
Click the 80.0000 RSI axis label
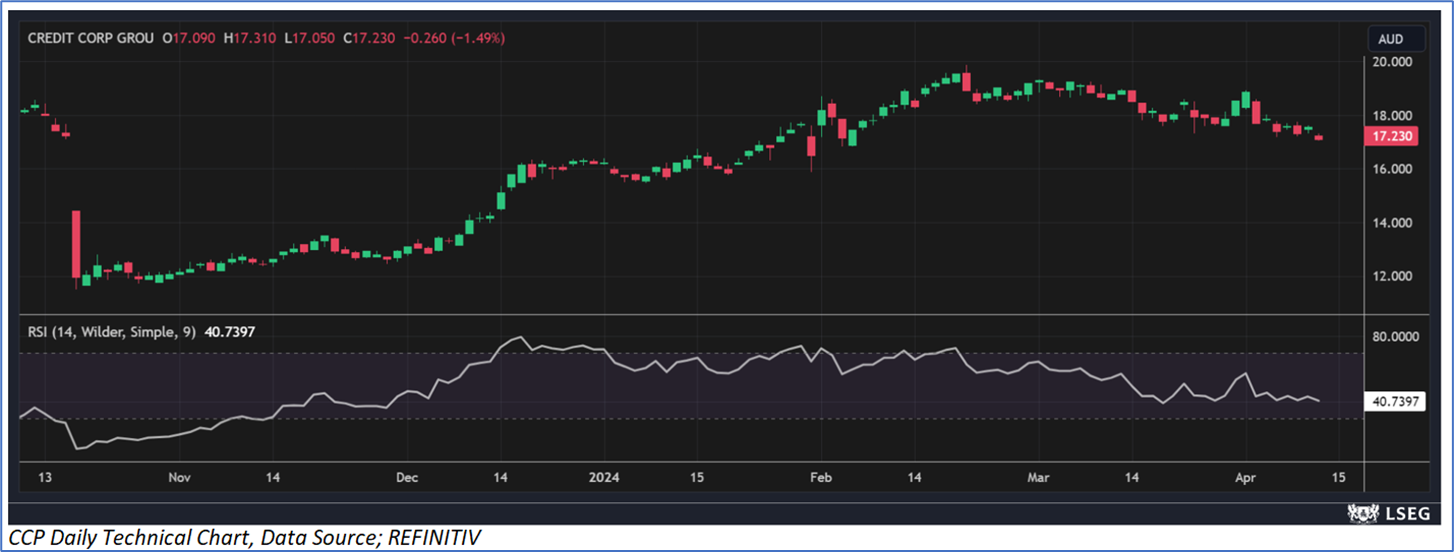[1395, 337]
